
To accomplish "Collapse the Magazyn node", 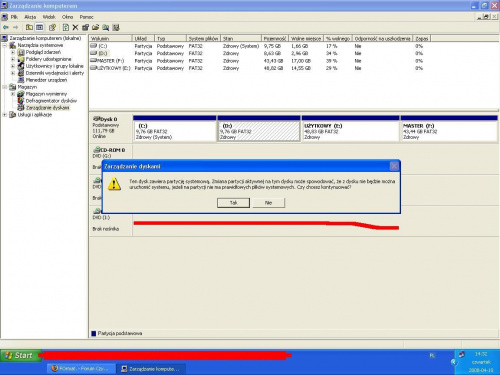I will pos(5,87).
